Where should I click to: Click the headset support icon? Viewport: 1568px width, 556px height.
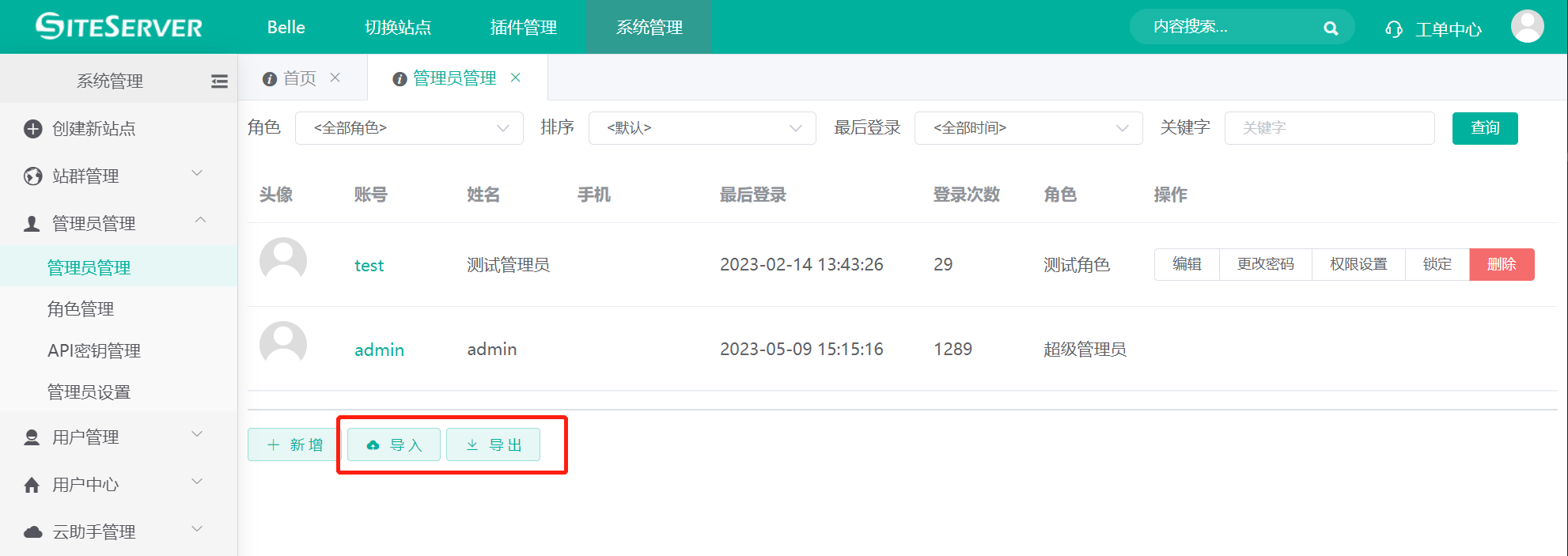point(1394,29)
